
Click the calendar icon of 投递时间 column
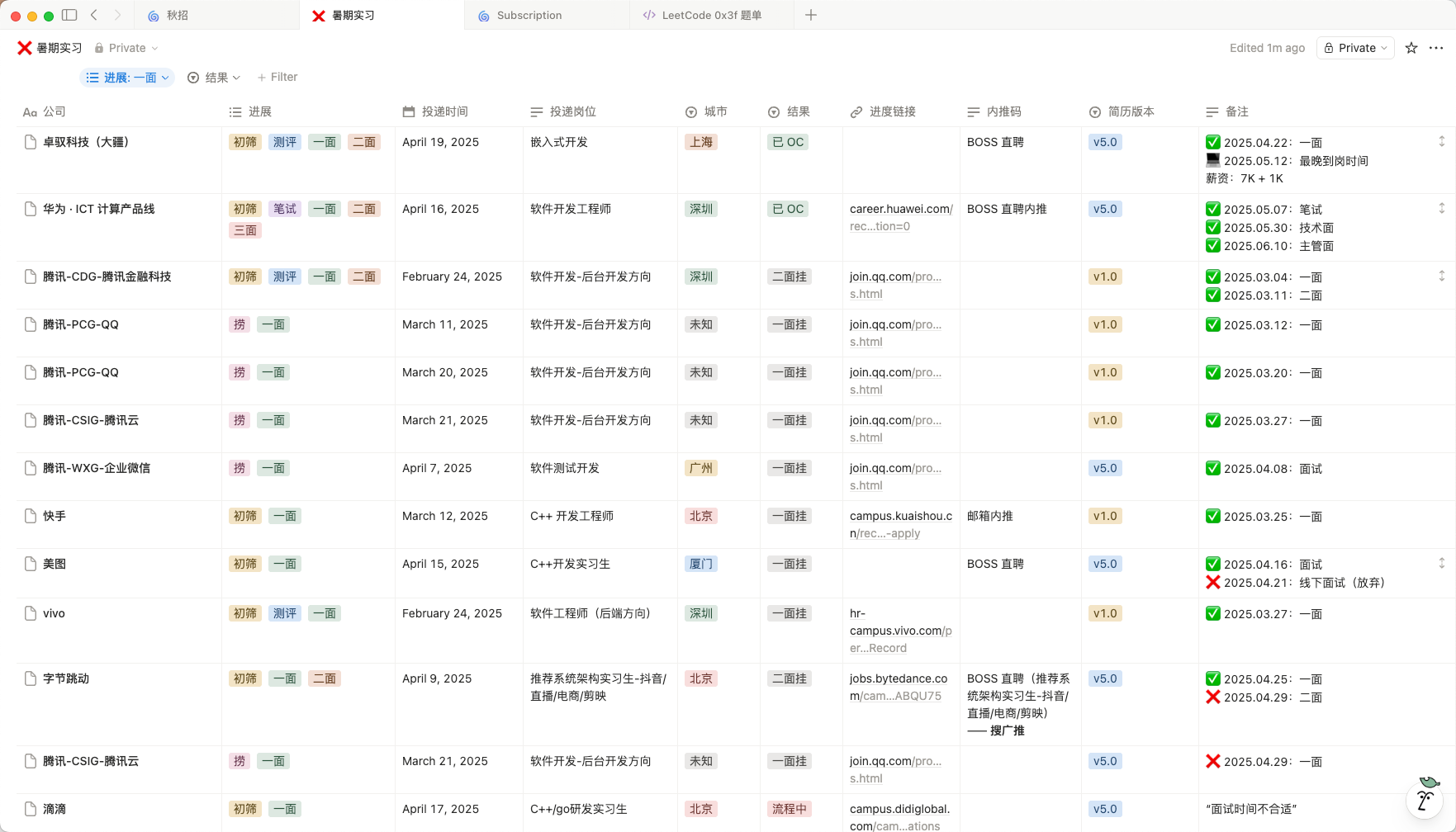pyautogui.click(x=409, y=111)
